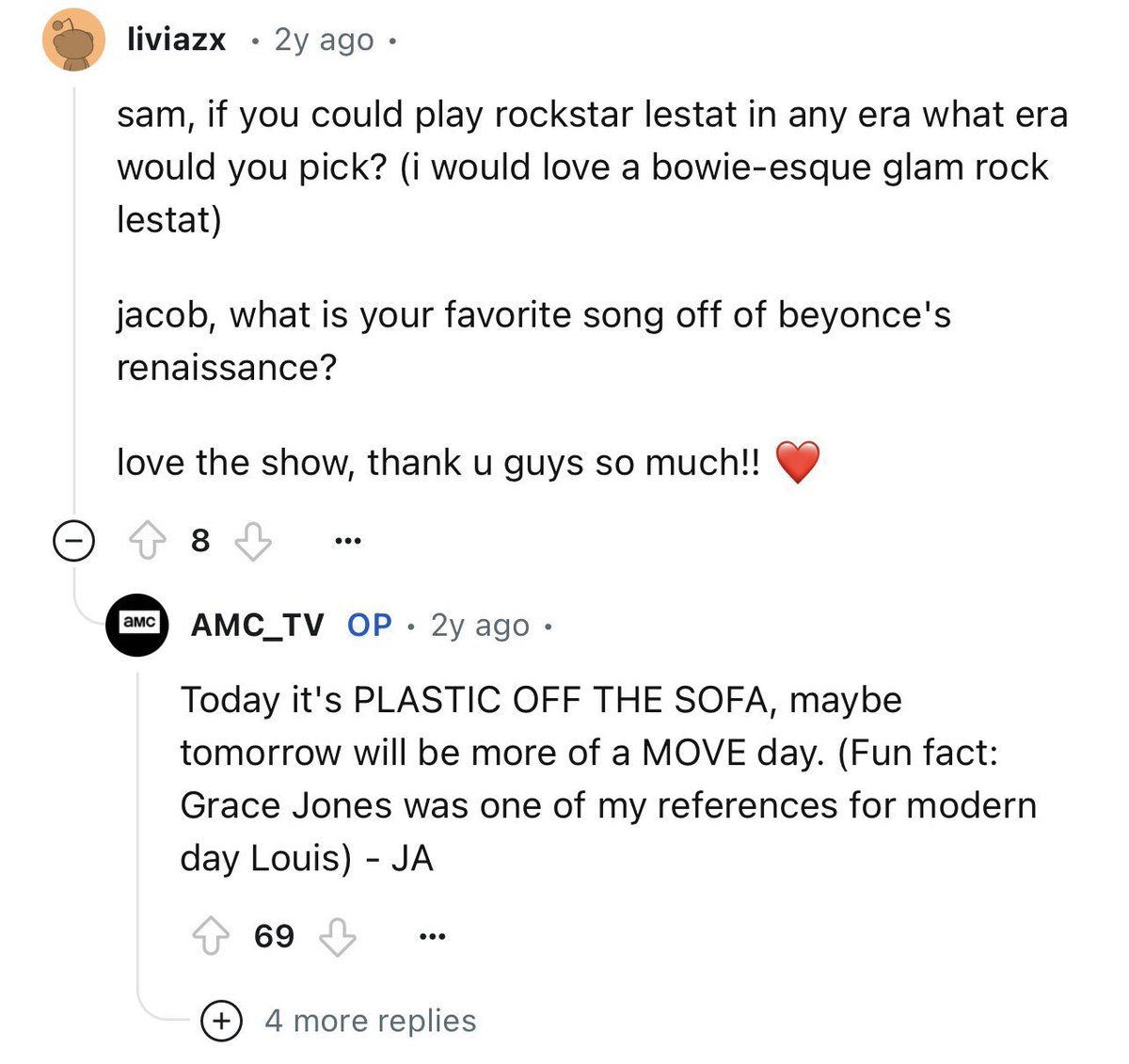Open more options on liviazx's comment
The width and height of the screenshot is (1129, 1064).
pyautogui.click(x=347, y=541)
